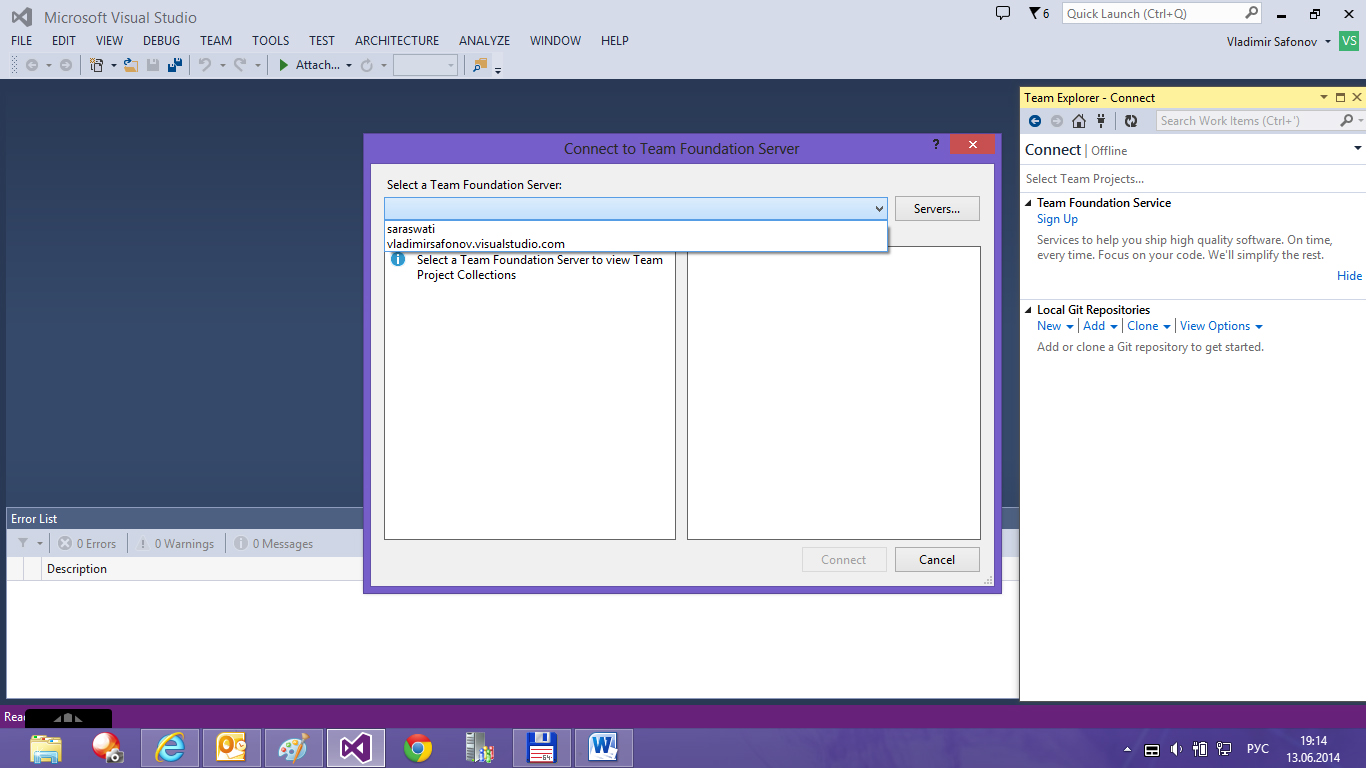
Task: Click the Navigate Backward toolbar icon
Action: coord(32,65)
